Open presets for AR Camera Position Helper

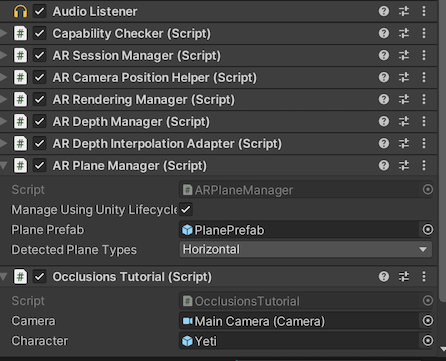point(404,77)
